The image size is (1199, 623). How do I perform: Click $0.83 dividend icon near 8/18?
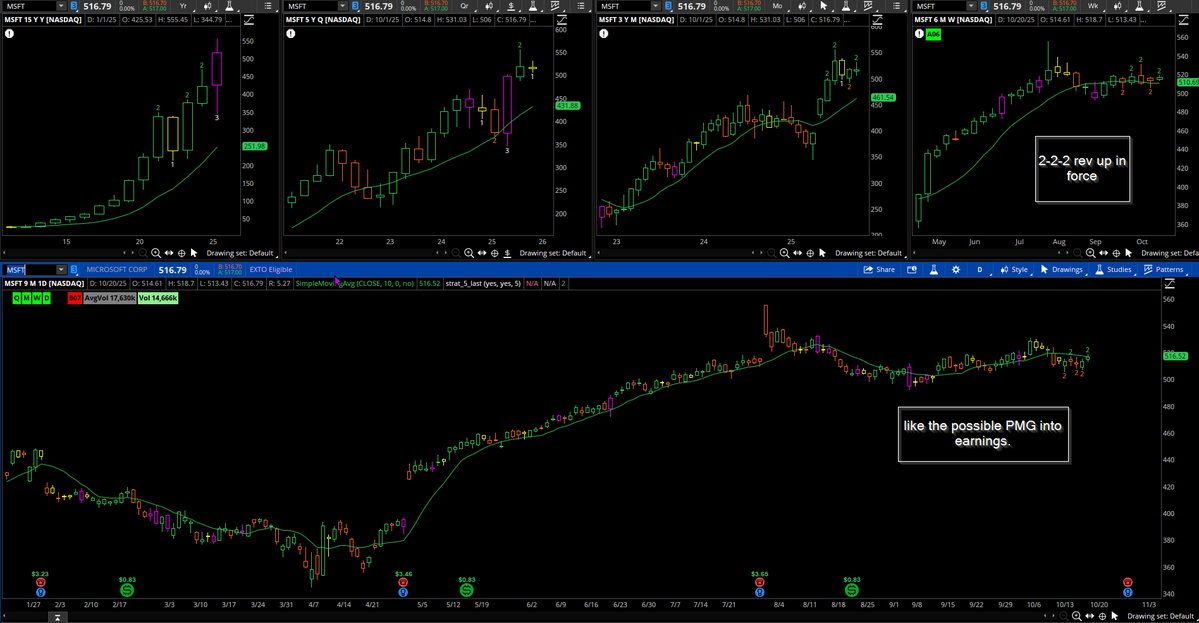coord(851,590)
